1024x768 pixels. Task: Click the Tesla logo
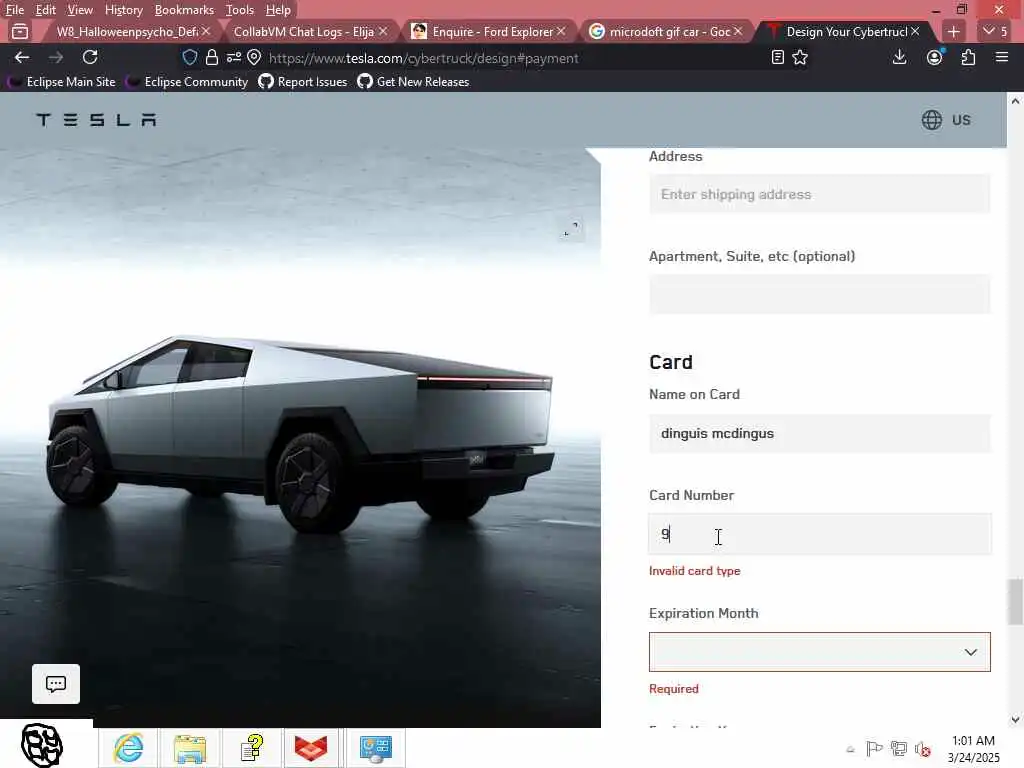pos(96,120)
